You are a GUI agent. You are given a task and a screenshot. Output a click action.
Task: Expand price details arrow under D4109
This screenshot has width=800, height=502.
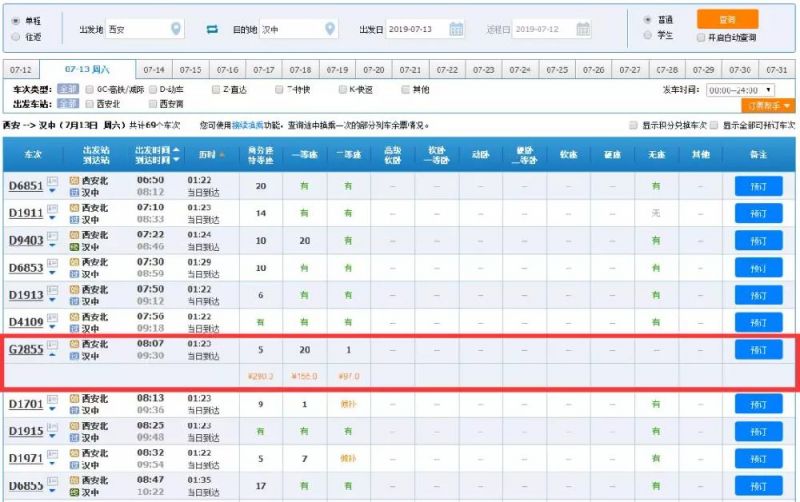click(x=52, y=328)
